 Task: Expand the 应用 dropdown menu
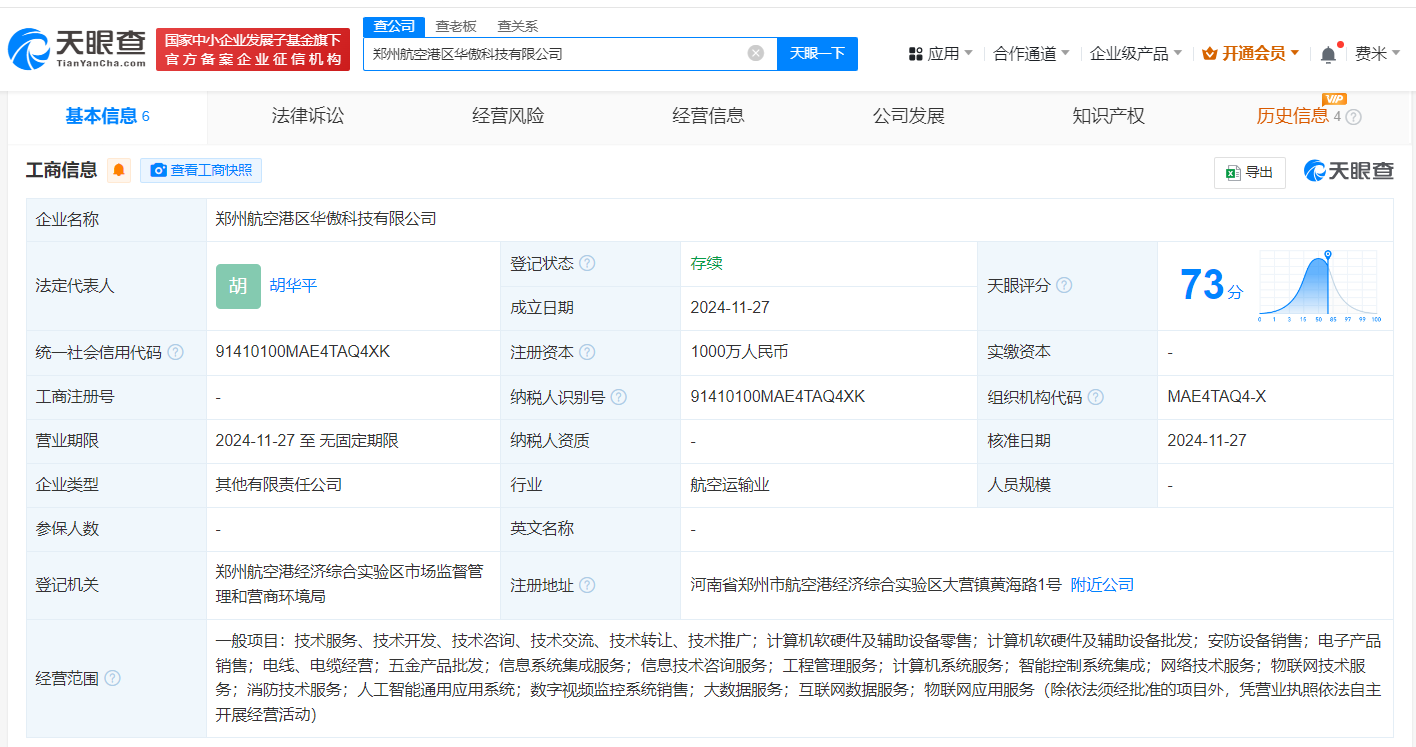tap(940, 54)
